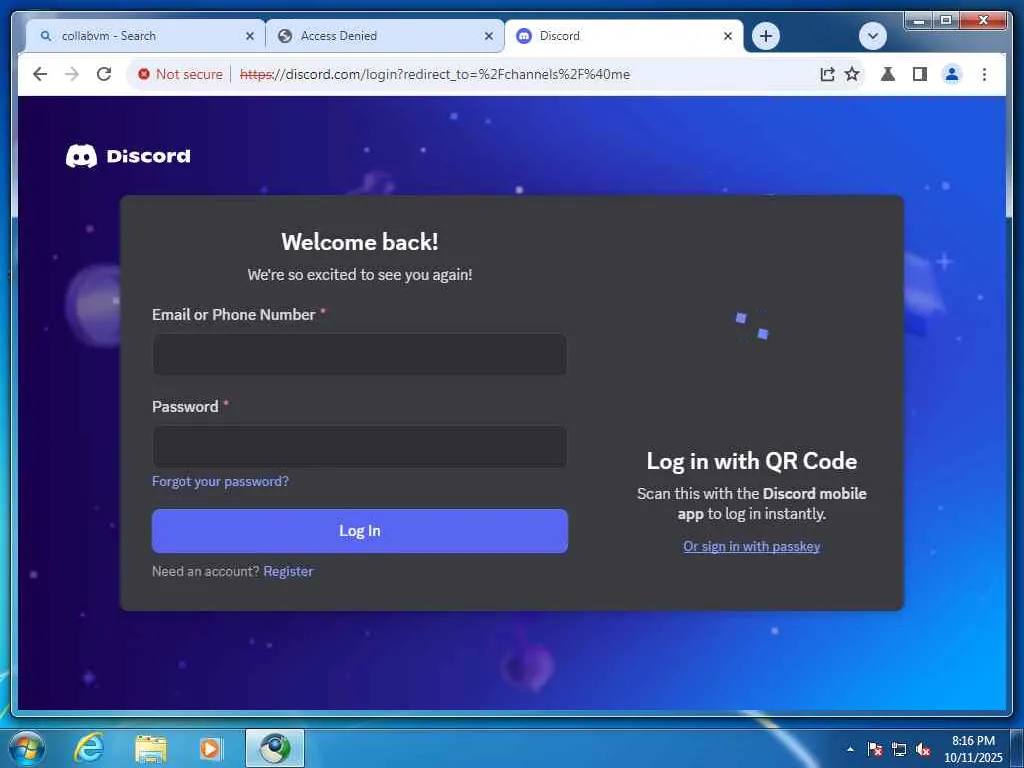1024x768 pixels.
Task: Maximize the browser window
Action: click(946, 21)
